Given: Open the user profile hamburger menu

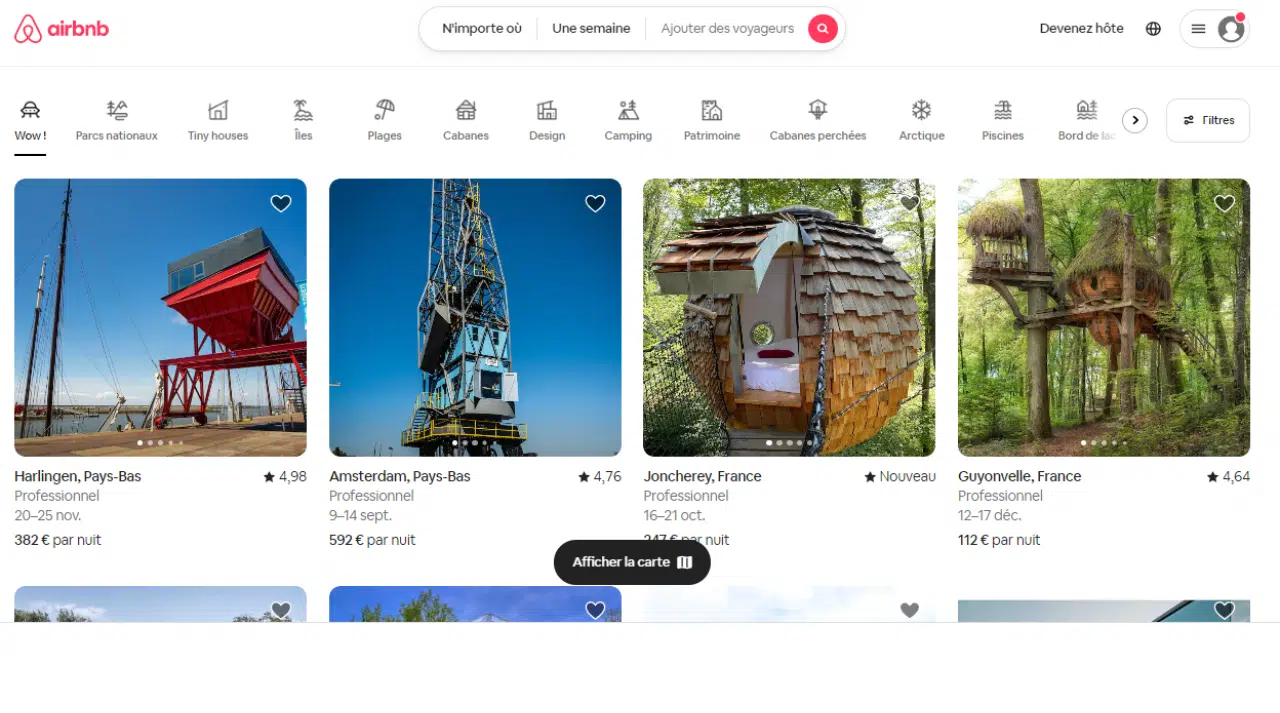Looking at the screenshot, I should click(1214, 29).
